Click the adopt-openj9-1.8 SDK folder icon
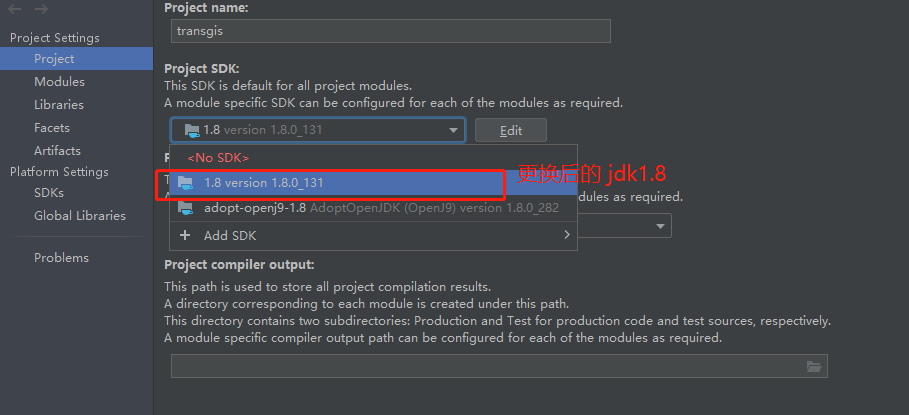The image size is (909, 415). (185, 208)
